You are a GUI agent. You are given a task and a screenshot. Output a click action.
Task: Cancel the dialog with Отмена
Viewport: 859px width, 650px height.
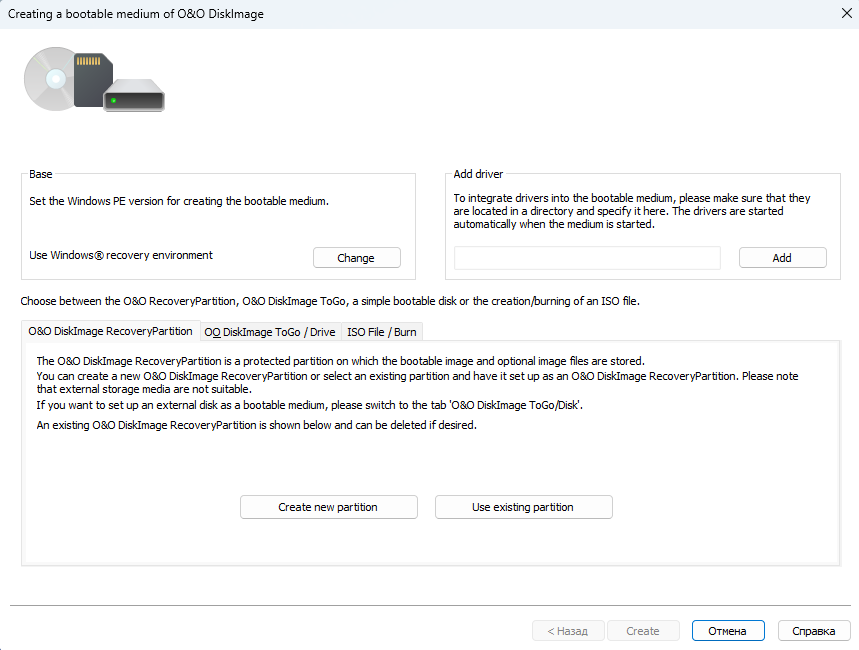727,631
